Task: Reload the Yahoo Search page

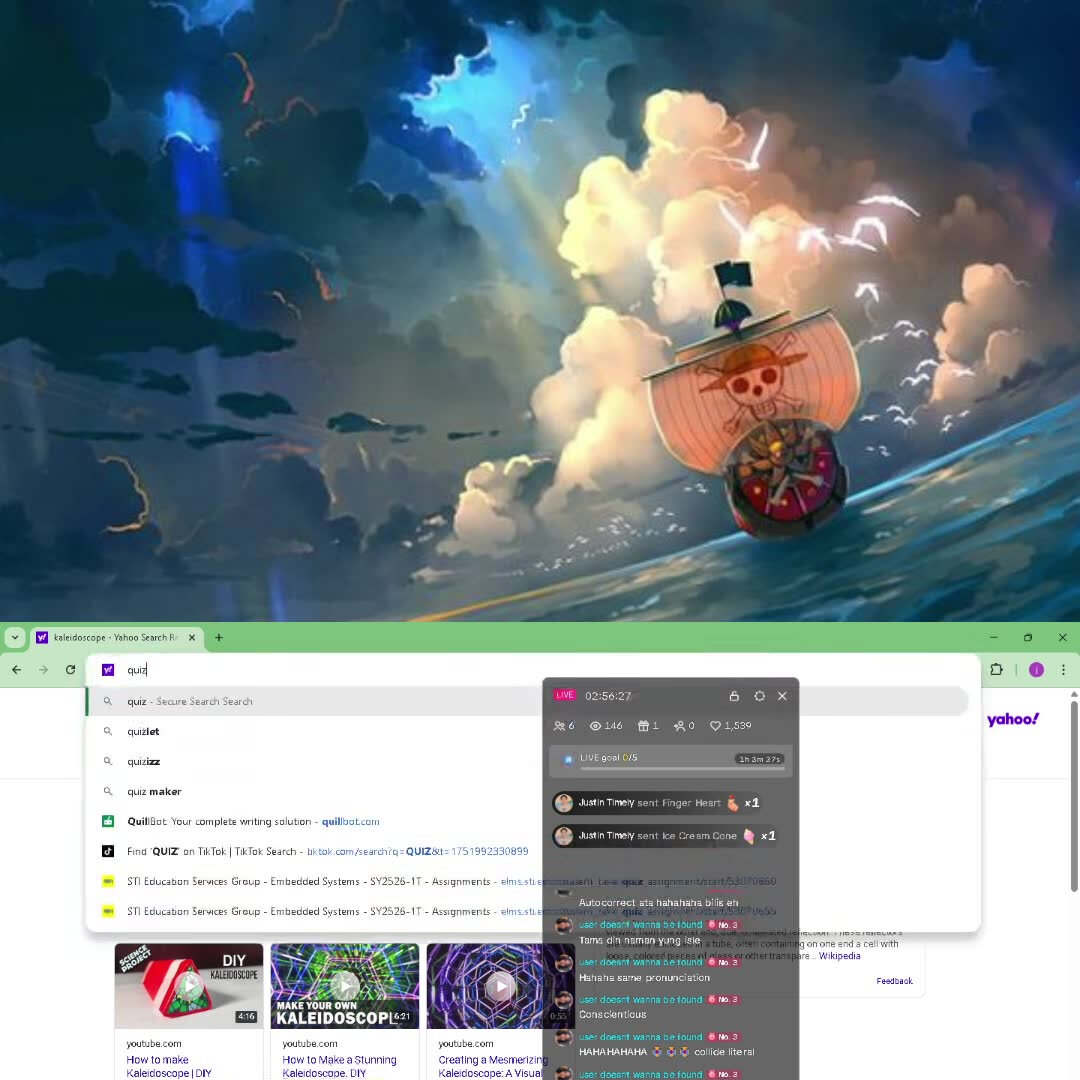Action: click(70, 670)
